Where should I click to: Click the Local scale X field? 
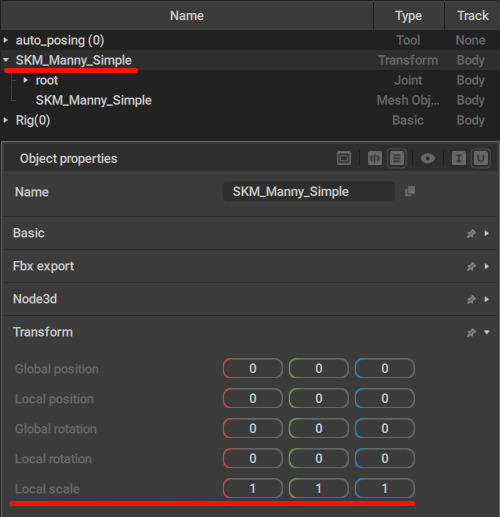point(253,488)
